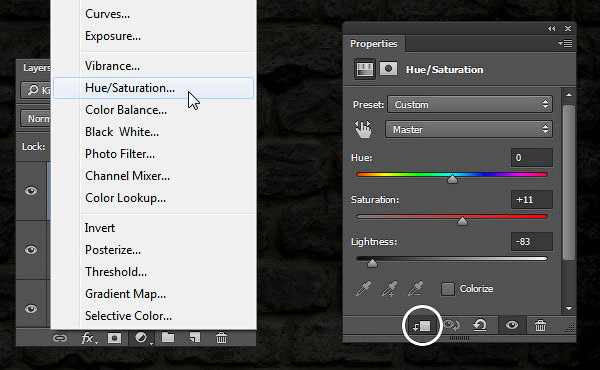Choose Gradient Map... from the menu
The image size is (600, 370).
[x=126, y=294]
